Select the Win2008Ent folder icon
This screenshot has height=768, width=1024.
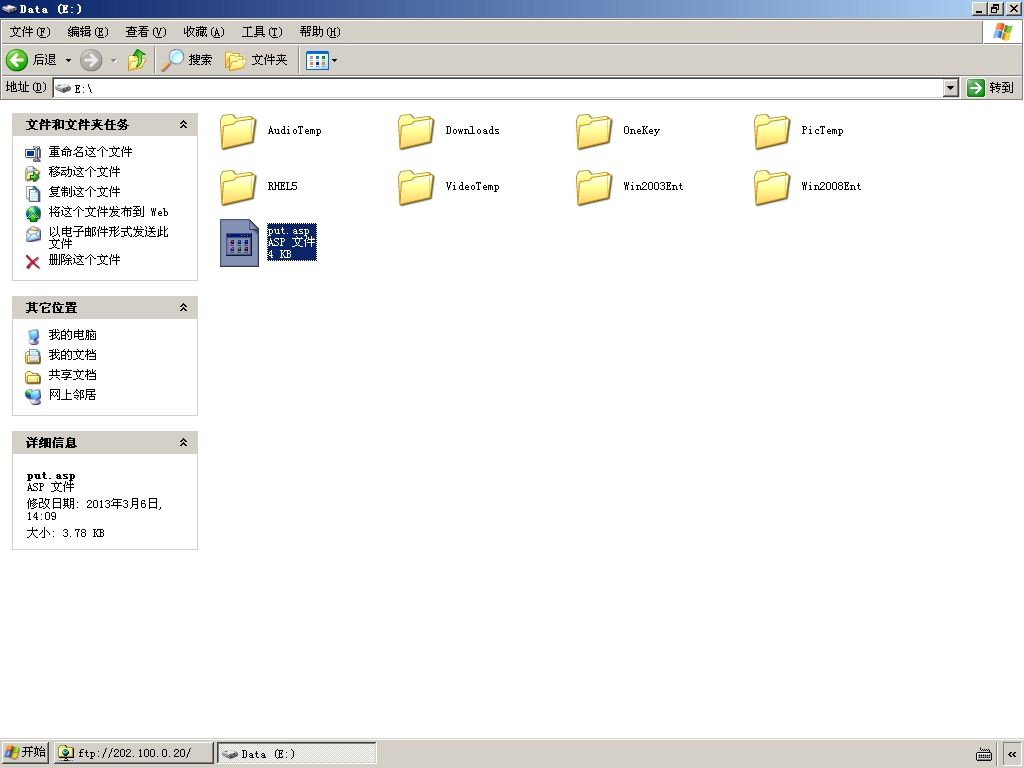772,187
